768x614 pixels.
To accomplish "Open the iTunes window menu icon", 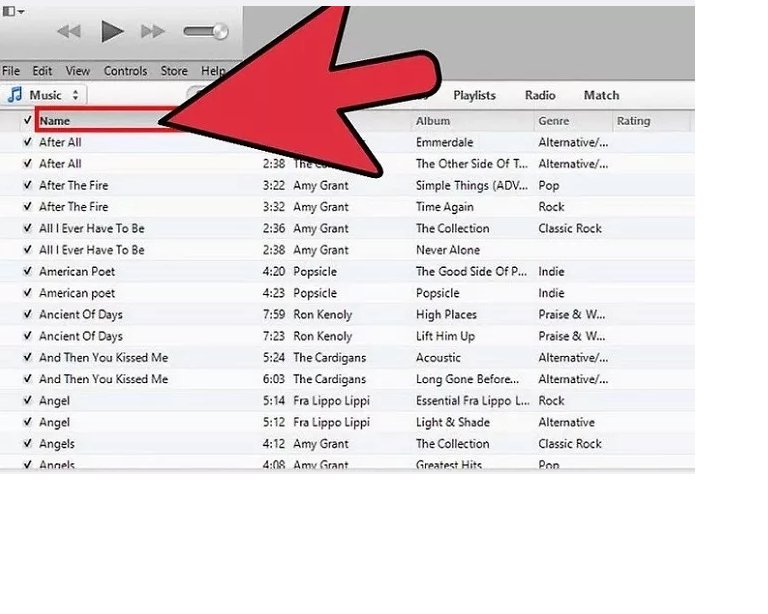I will 10,10.
